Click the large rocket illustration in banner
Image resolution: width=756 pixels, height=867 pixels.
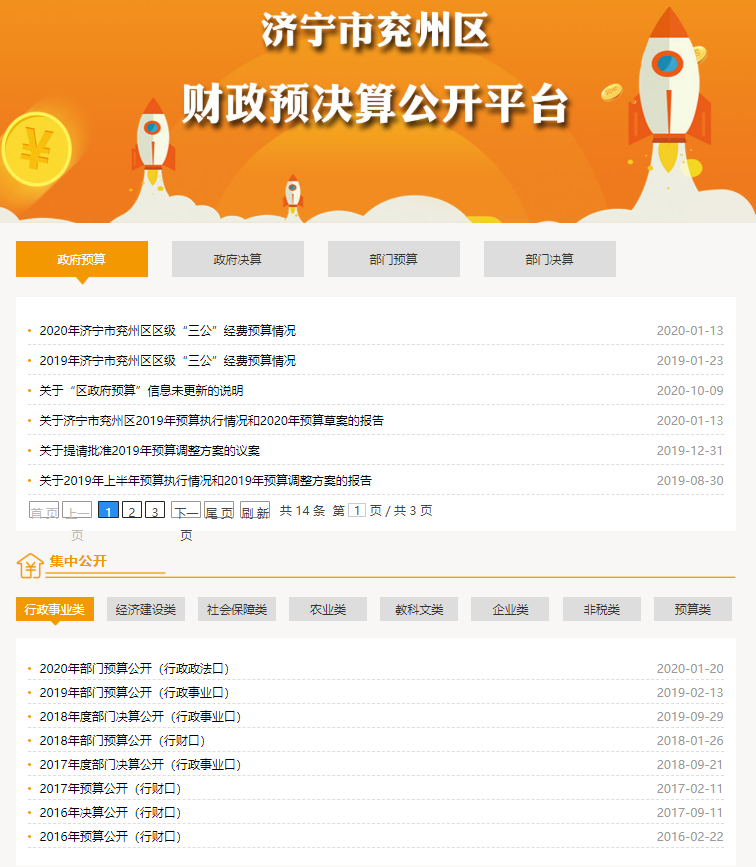coord(668,90)
